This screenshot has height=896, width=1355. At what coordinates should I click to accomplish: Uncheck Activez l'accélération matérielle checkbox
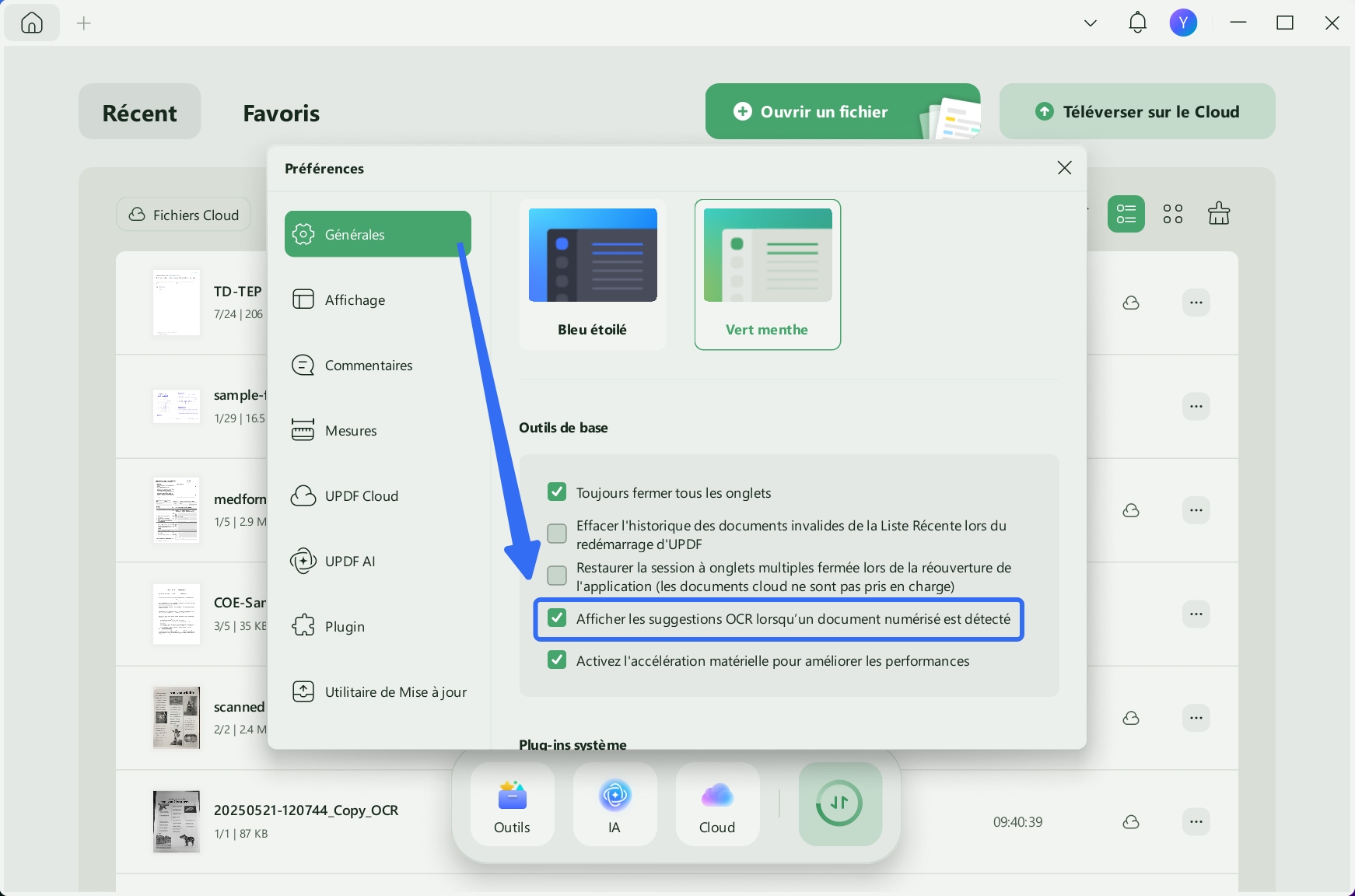[x=557, y=660]
